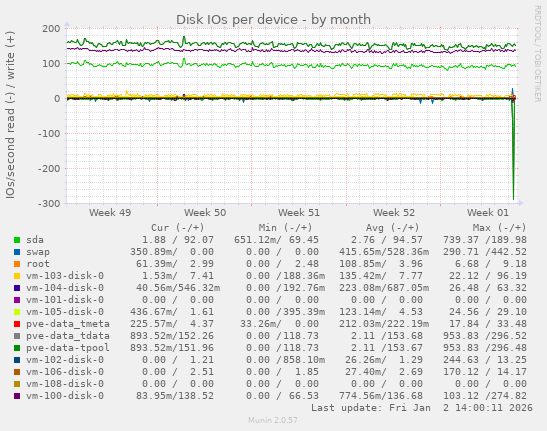Click the '-300' y-axis tick label
Image resolution: width=547 pixels, height=431 pixels.
(49, 203)
